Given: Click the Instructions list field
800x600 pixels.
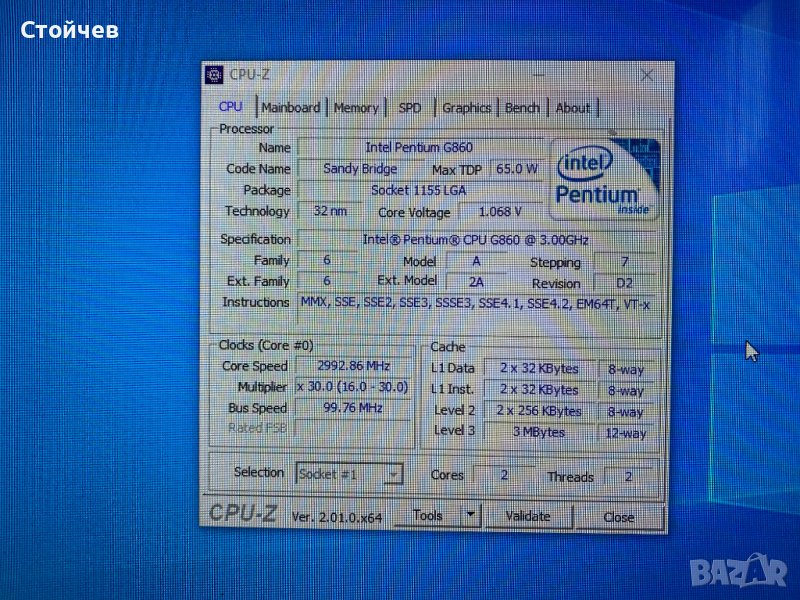Looking at the screenshot, I should (475, 303).
